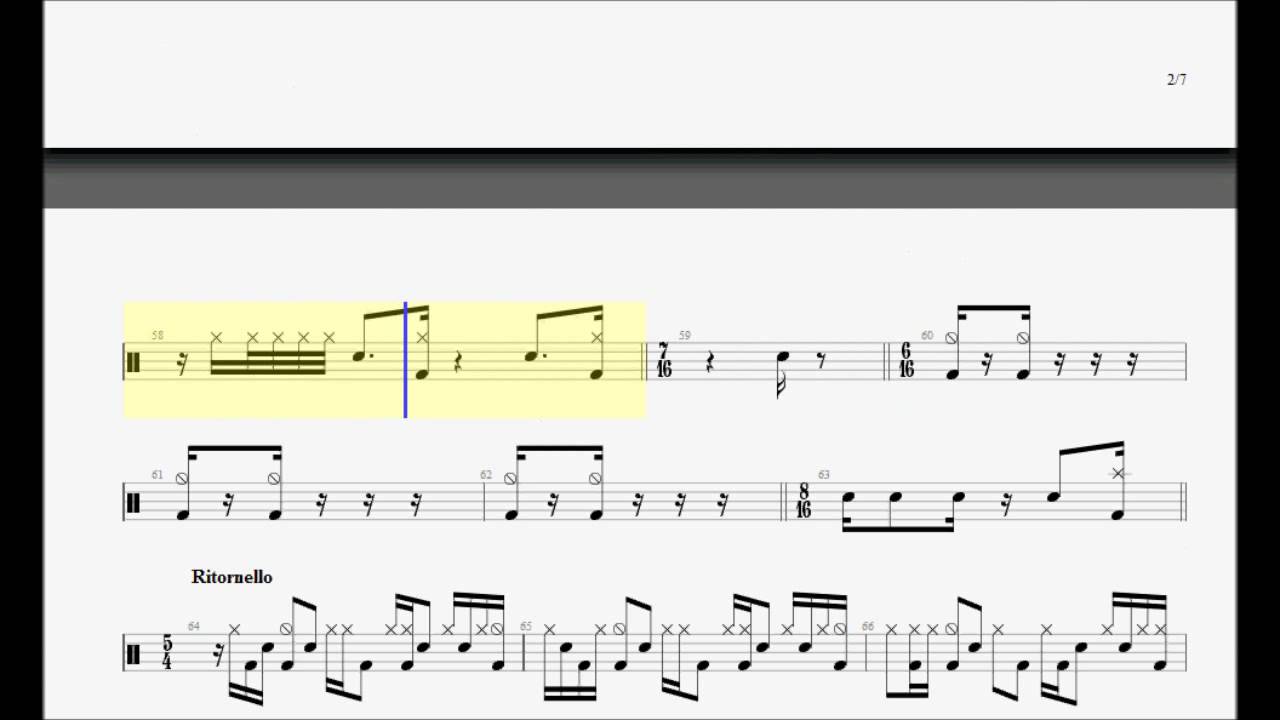
Task: Click measure number 60
Action: click(x=927, y=335)
